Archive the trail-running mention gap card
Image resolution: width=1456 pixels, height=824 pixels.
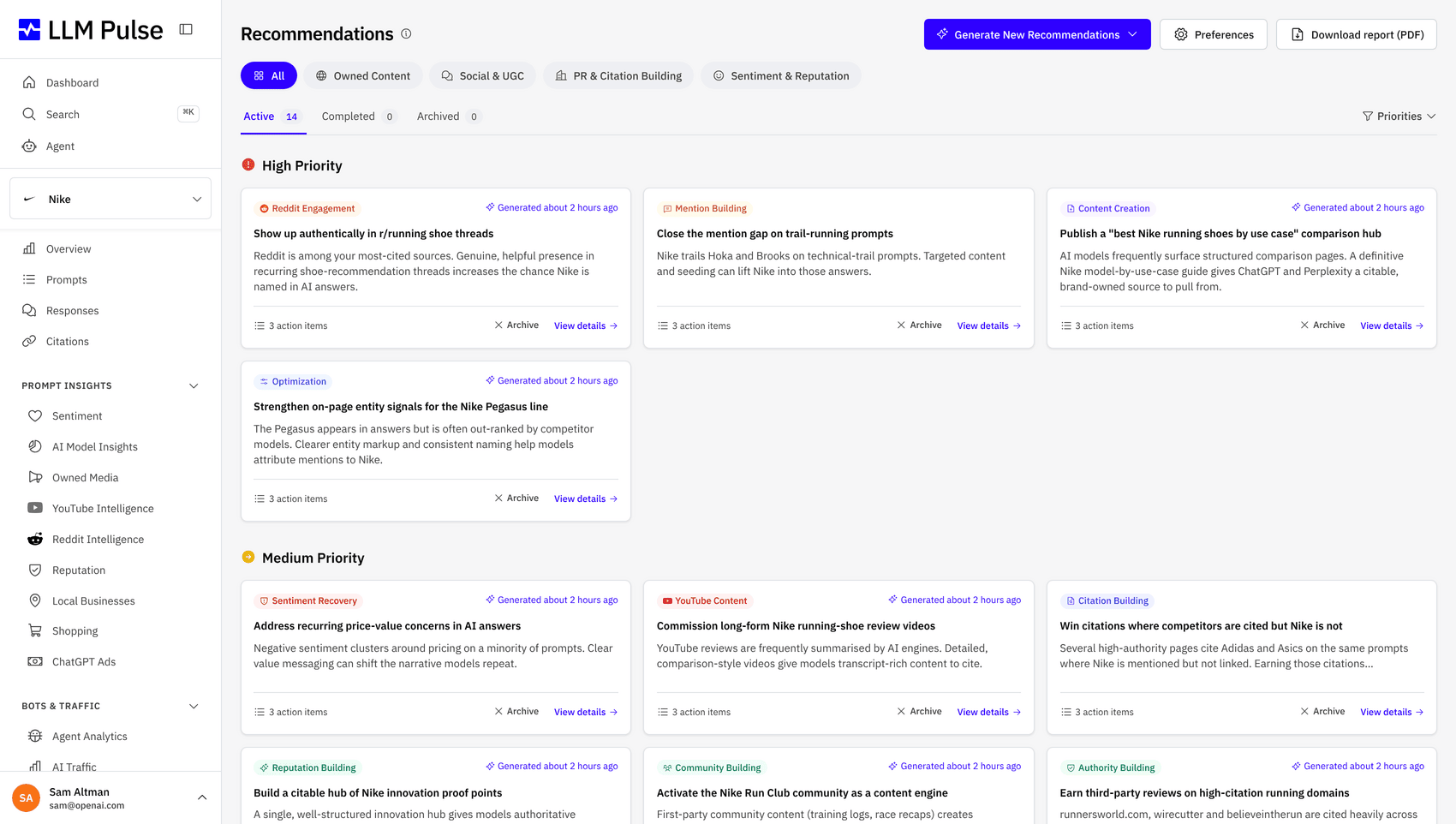click(919, 325)
